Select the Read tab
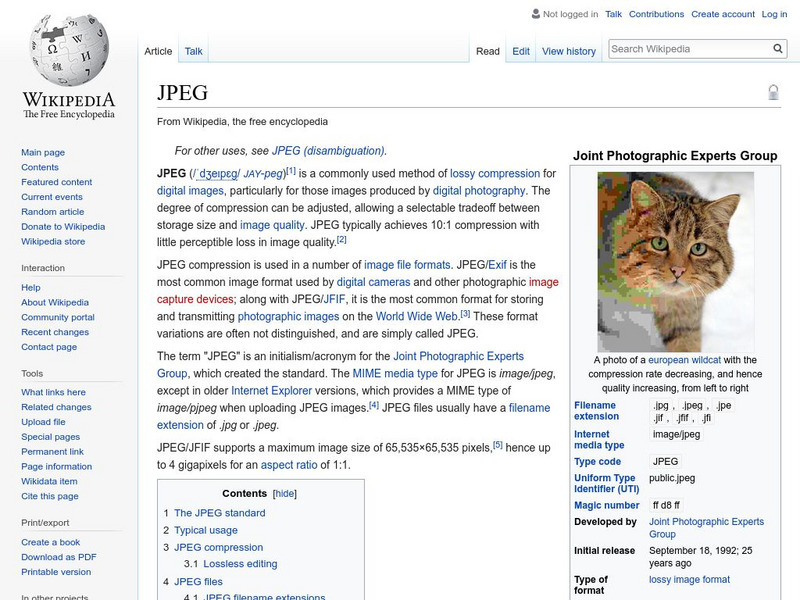The height and width of the screenshot is (600, 800). 488,51
